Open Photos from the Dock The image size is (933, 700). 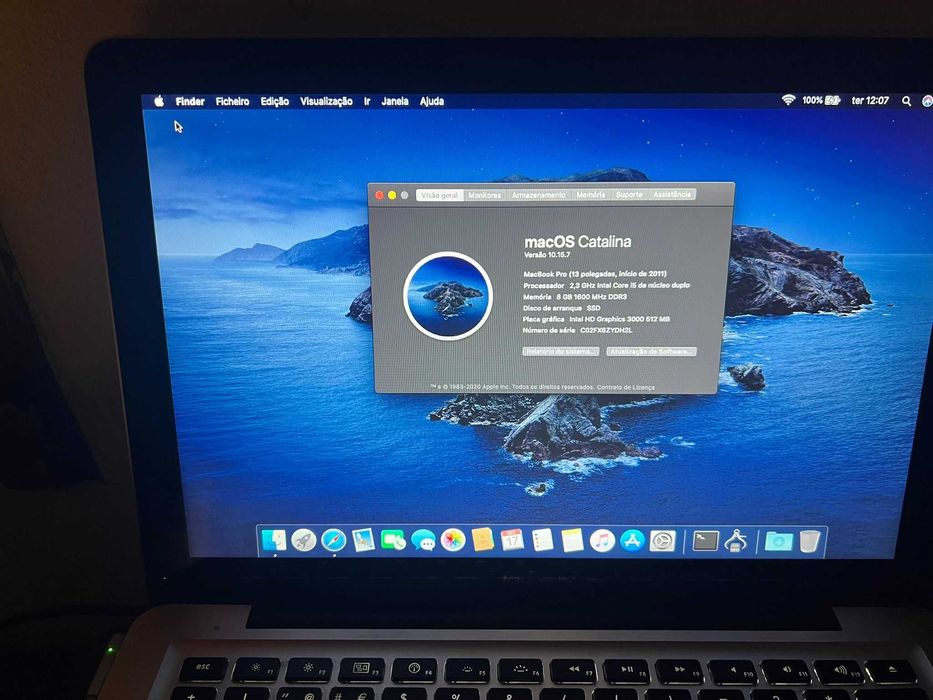pos(453,540)
